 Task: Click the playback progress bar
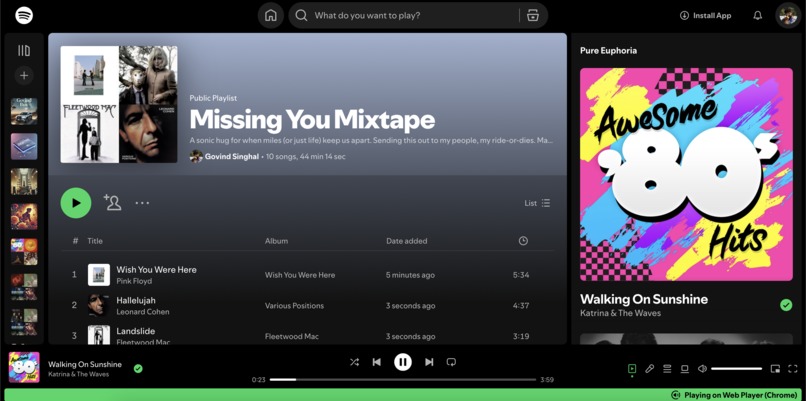tap(402, 380)
